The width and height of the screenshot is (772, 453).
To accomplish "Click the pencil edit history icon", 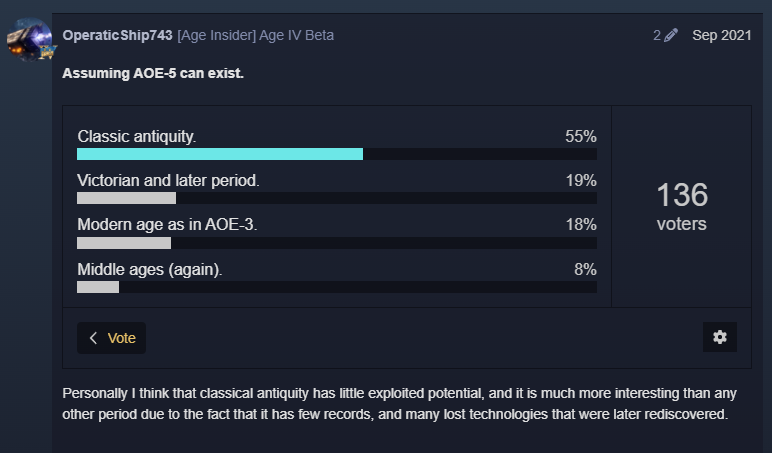I will (x=670, y=35).
